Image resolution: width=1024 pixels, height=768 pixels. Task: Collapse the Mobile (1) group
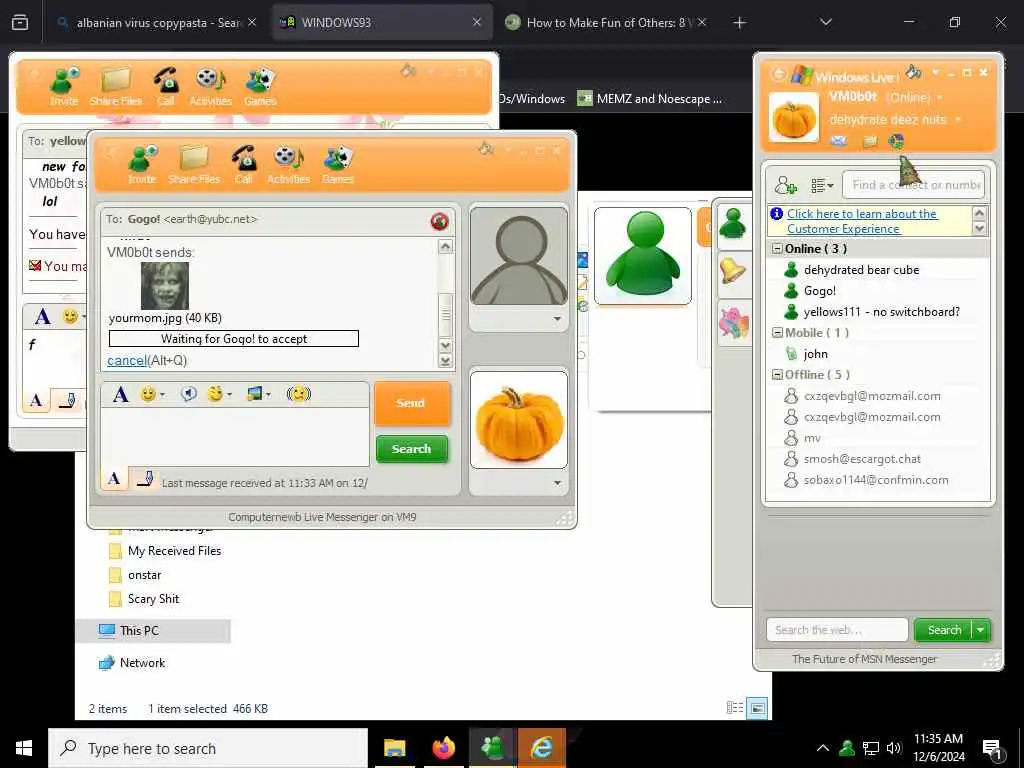(777, 332)
